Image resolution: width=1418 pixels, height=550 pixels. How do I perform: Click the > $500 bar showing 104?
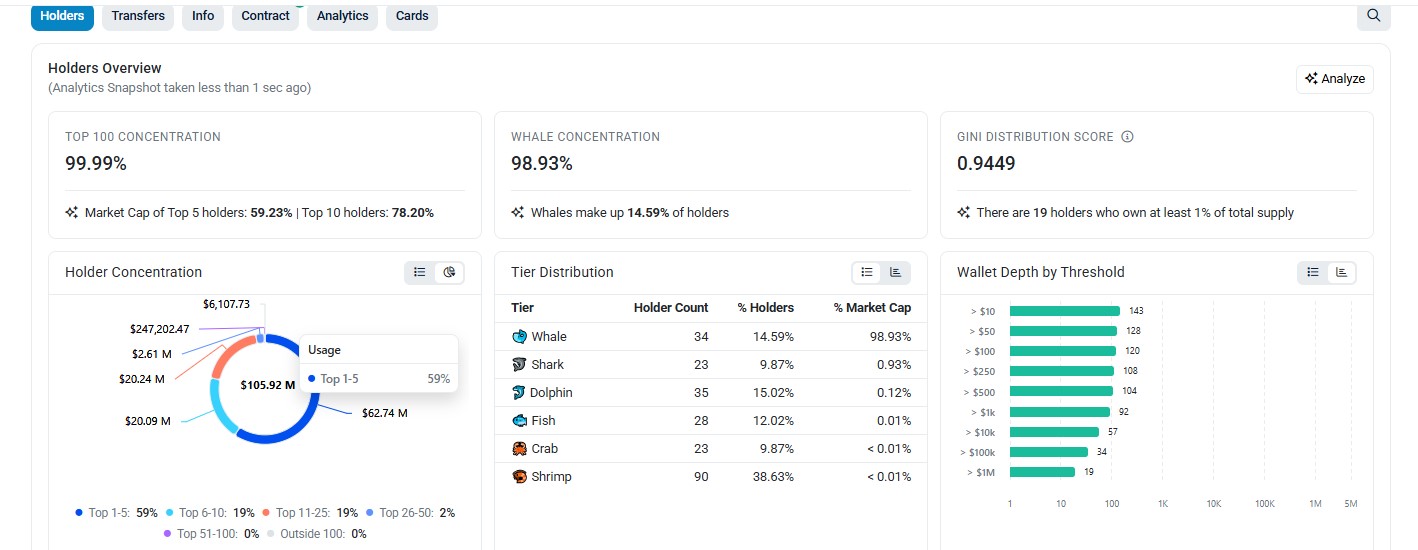coord(1061,391)
